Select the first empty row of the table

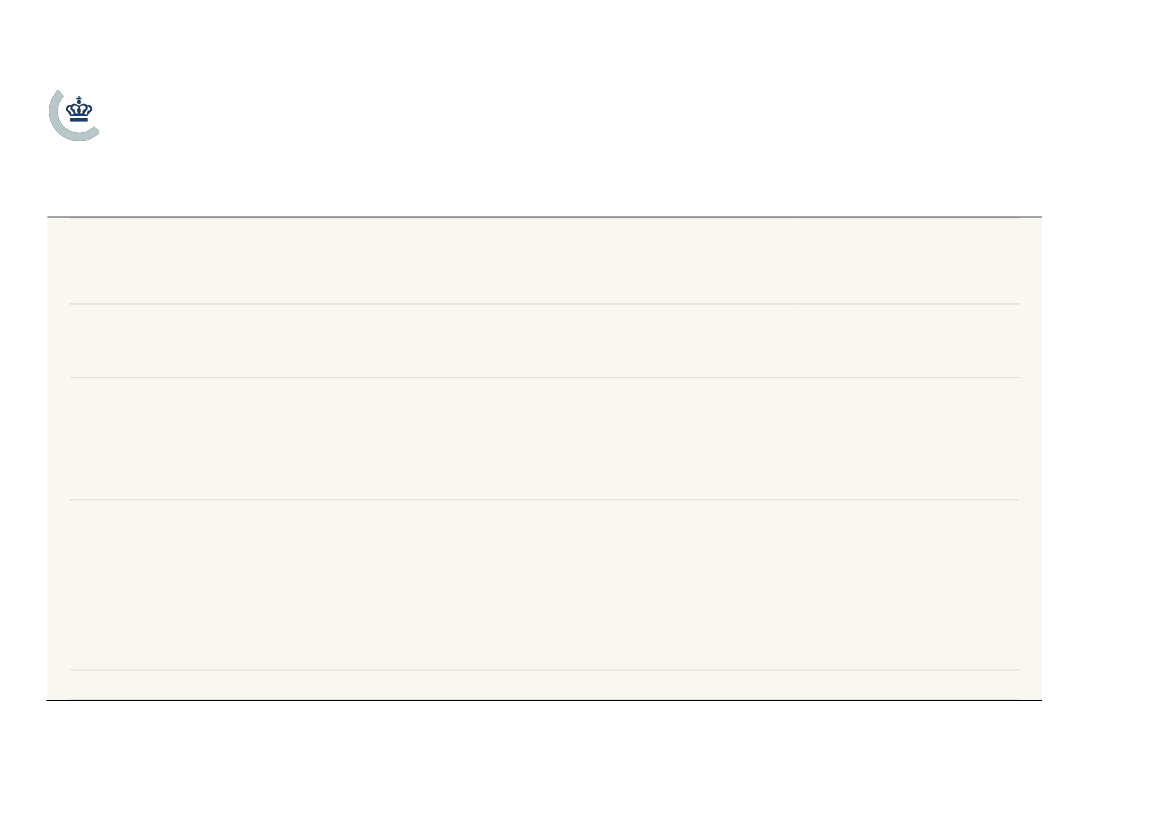point(544,261)
